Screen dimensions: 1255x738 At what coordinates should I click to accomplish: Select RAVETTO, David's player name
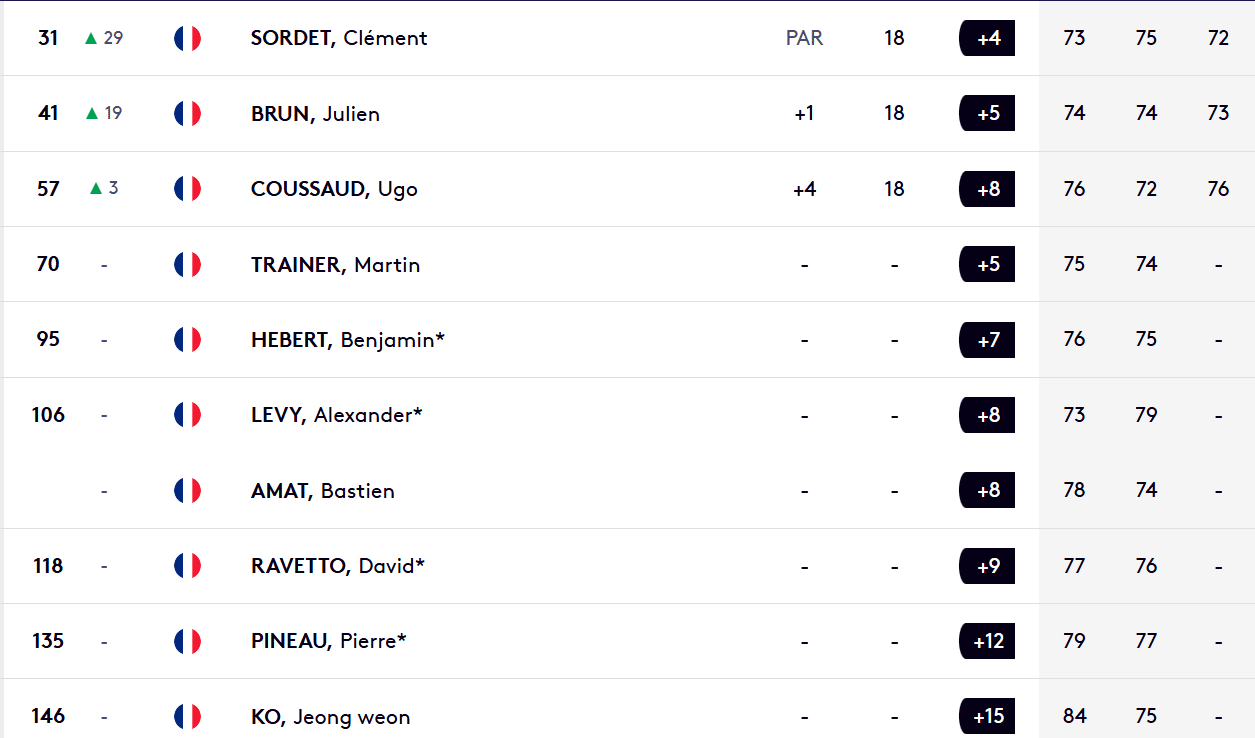pyautogui.click(x=338, y=566)
